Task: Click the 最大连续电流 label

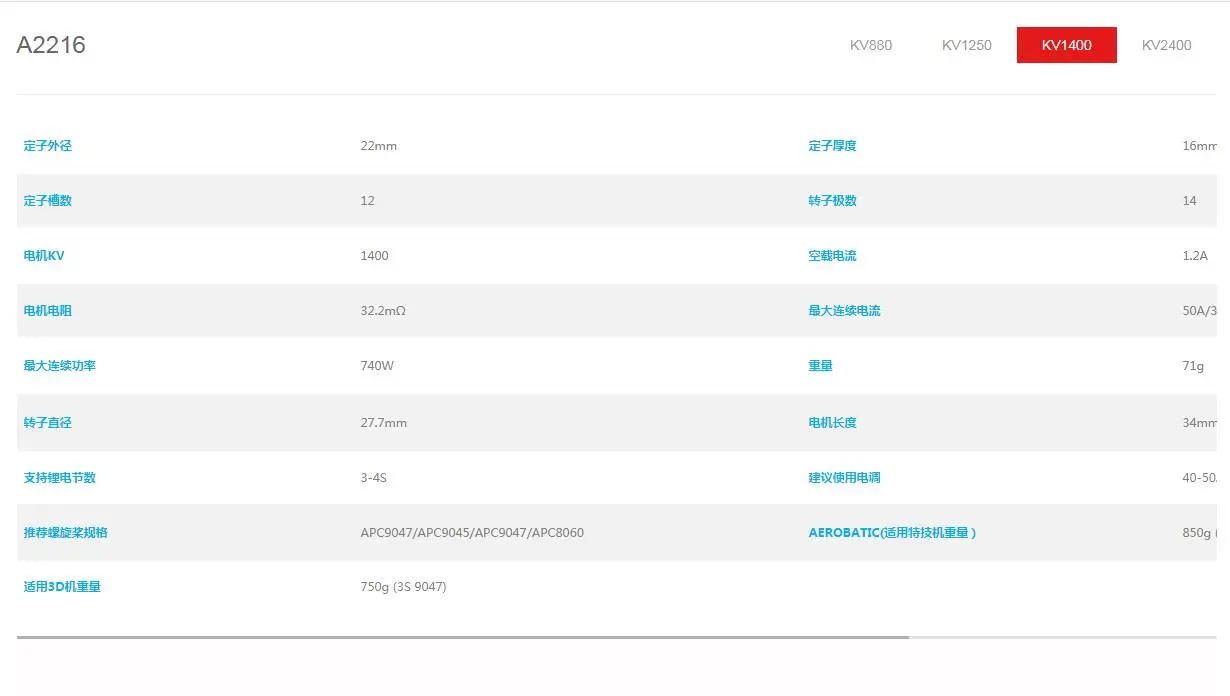Action: 845,311
